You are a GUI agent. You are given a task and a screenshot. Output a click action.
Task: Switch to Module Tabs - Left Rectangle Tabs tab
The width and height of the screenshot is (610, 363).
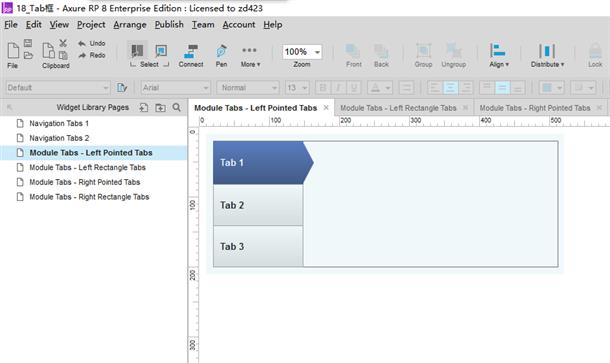click(x=398, y=108)
